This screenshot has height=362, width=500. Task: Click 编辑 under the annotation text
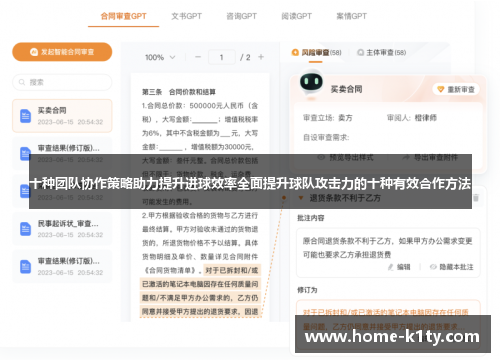(399, 267)
